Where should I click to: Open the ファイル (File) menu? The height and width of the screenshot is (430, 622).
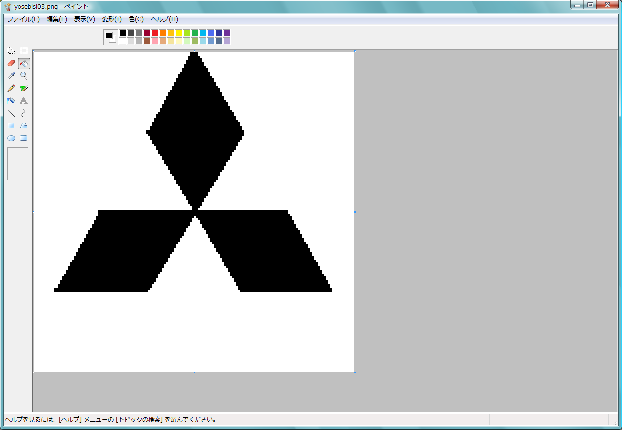[x=23, y=19]
